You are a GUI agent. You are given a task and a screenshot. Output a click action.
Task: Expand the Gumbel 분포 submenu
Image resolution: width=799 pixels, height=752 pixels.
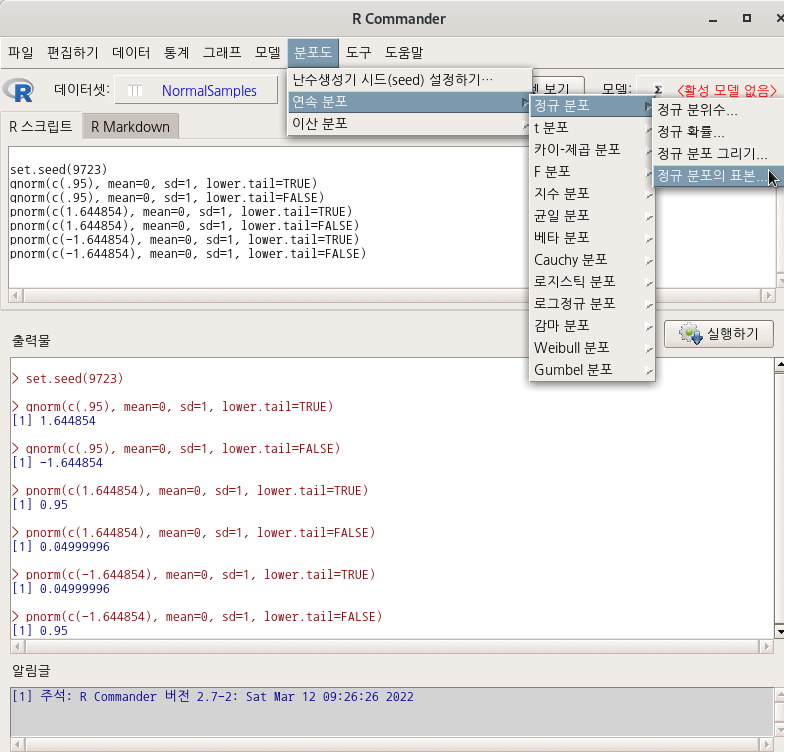(592, 370)
